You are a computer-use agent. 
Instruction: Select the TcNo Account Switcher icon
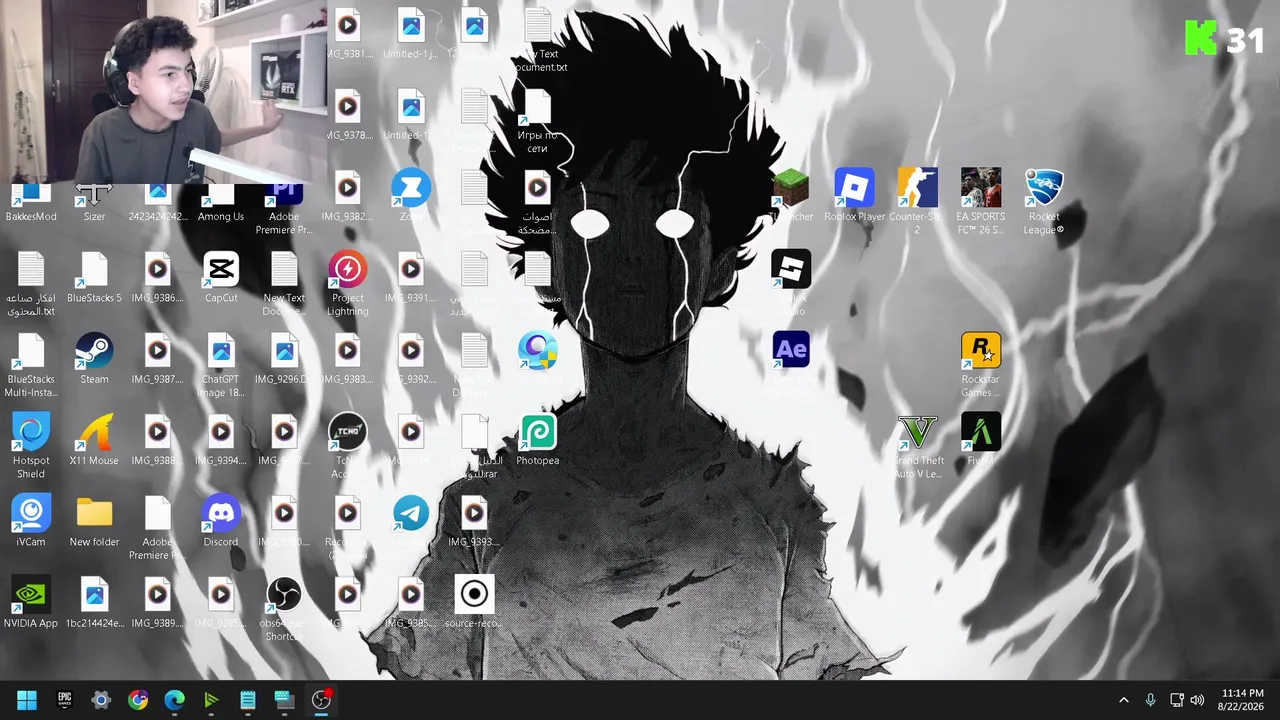347,447
